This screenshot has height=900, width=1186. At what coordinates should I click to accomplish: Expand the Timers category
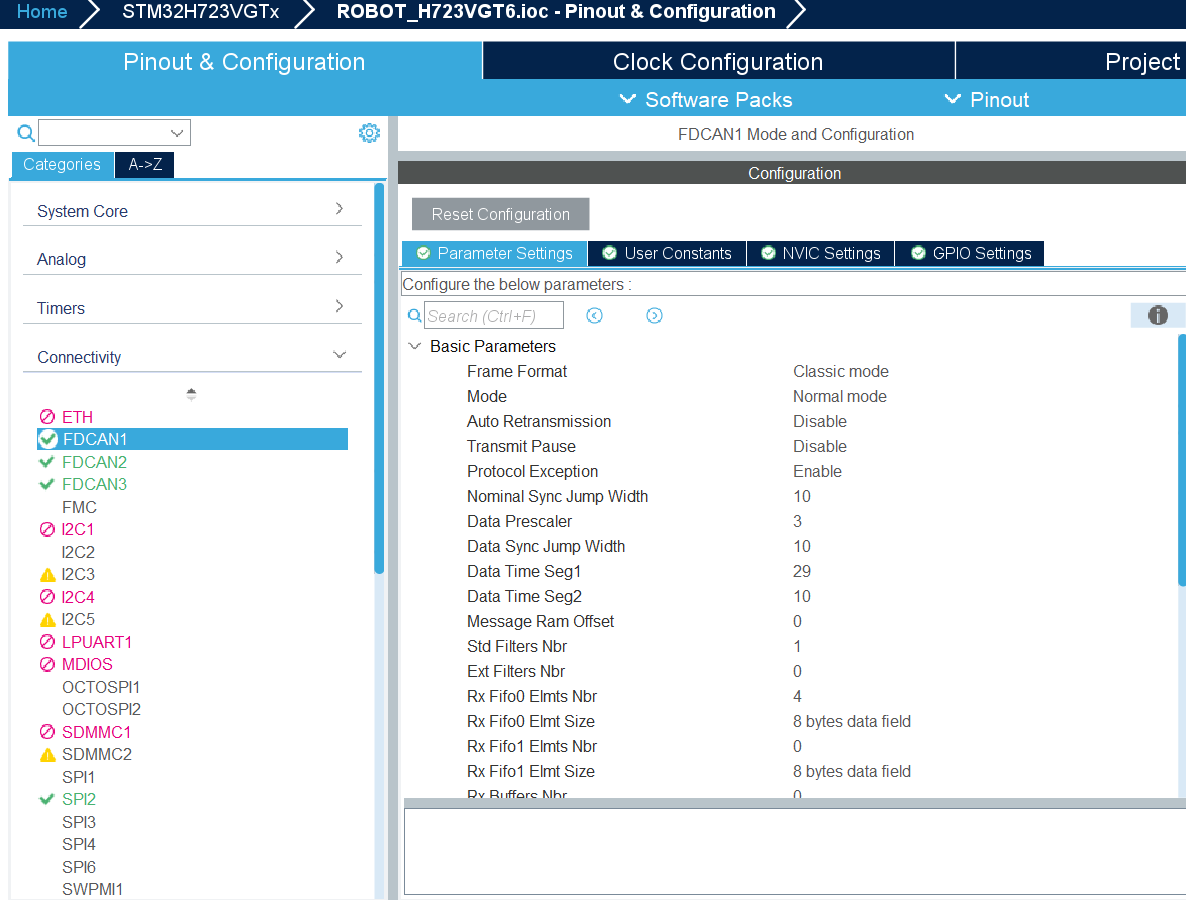click(192, 308)
